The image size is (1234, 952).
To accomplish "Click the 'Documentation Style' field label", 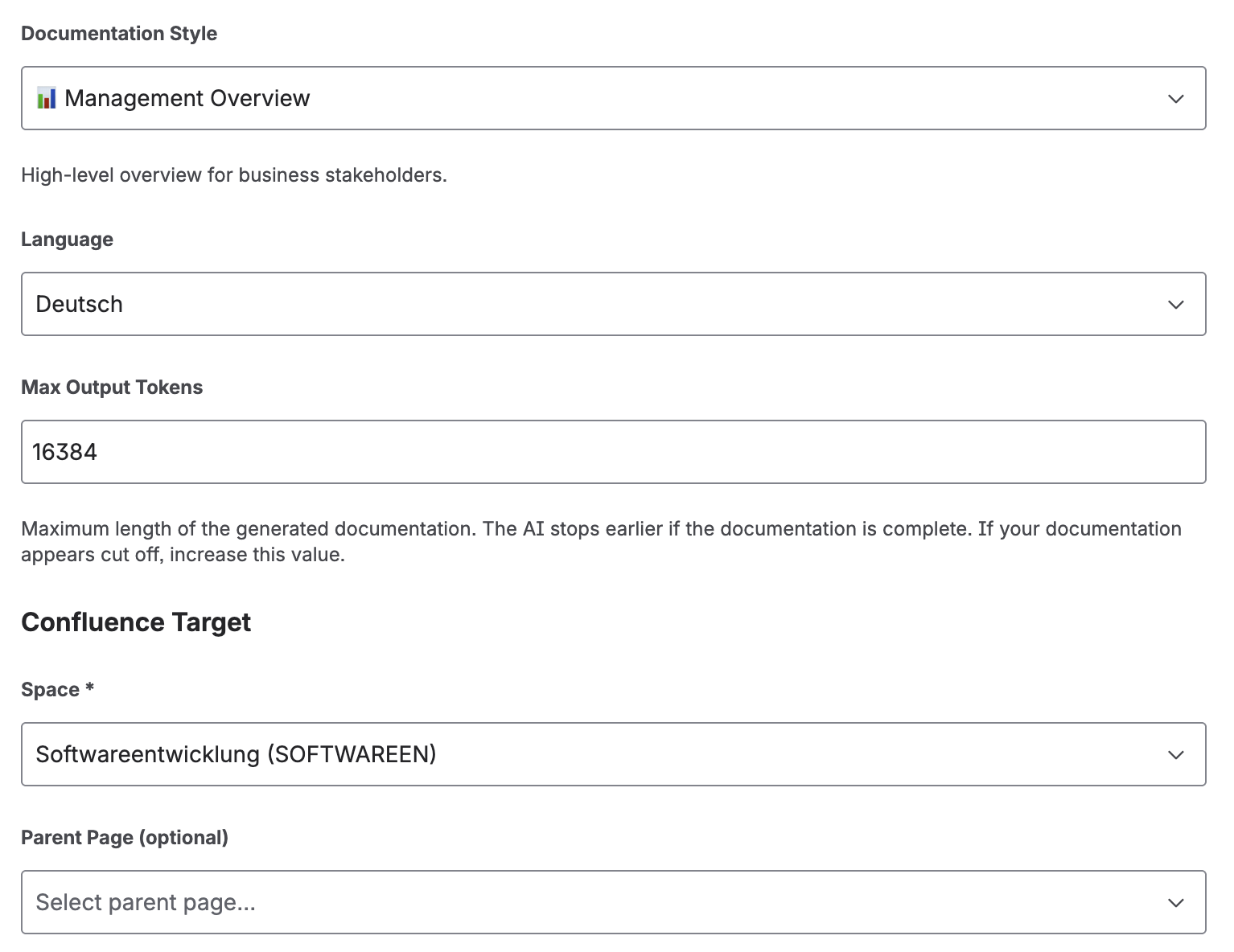I will (x=119, y=33).
